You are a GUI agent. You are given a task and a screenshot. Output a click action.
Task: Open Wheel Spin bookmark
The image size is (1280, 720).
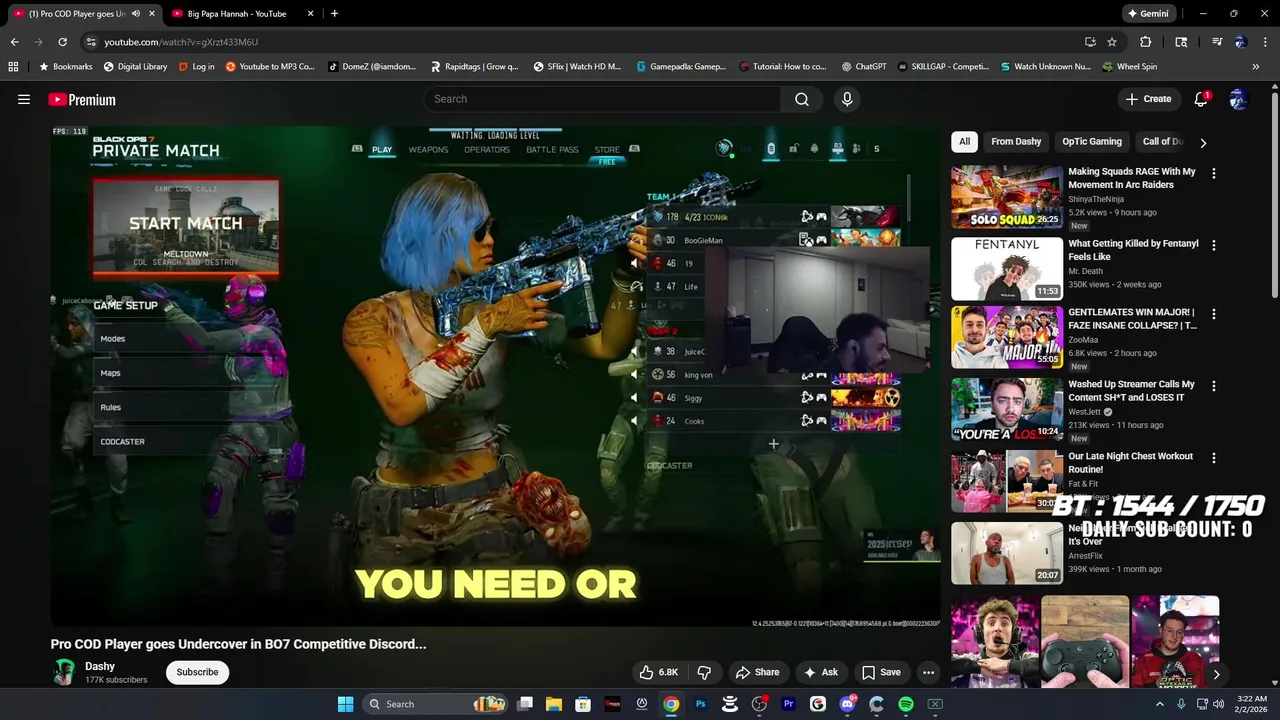pos(1130,67)
